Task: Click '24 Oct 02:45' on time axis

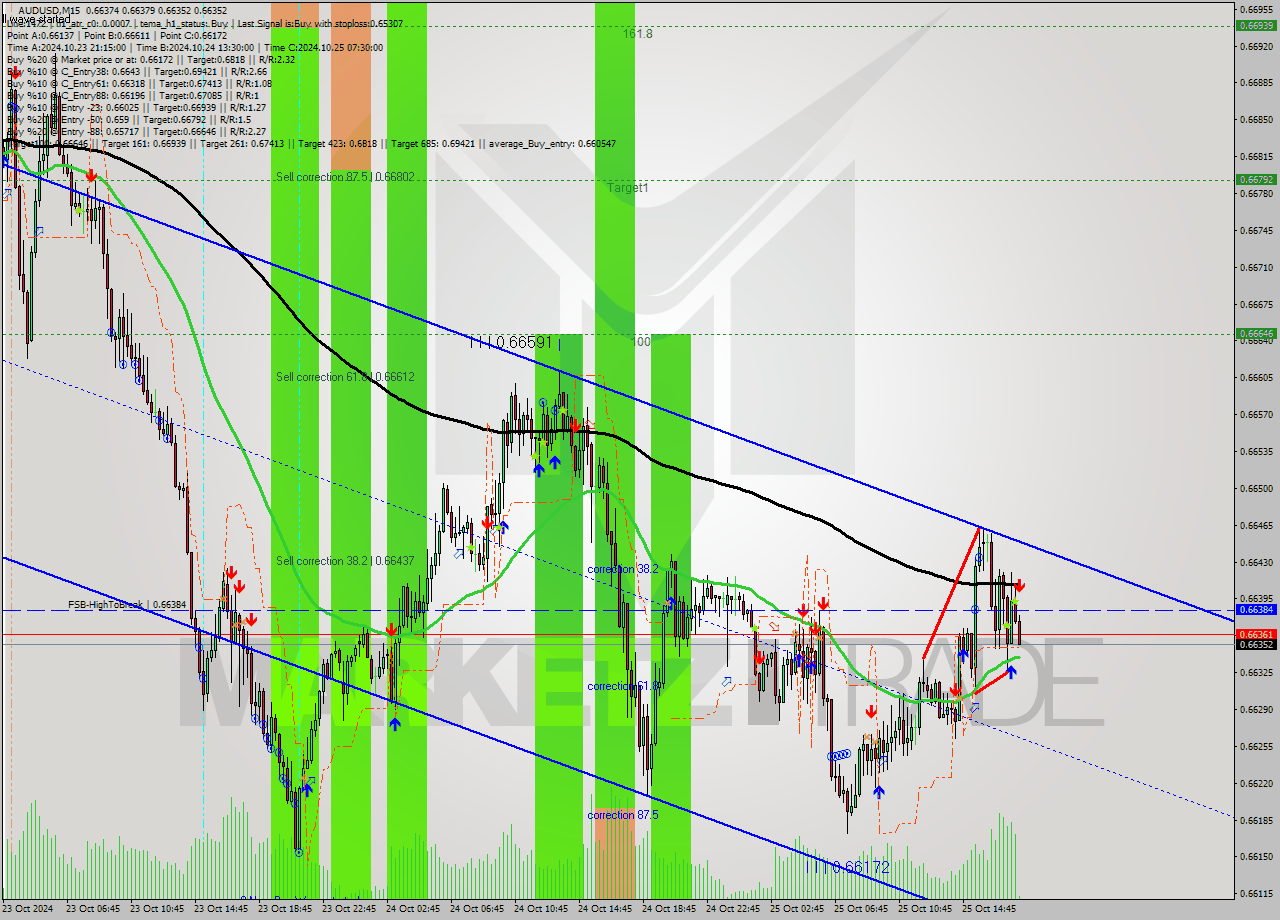Action: pos(411,909)
